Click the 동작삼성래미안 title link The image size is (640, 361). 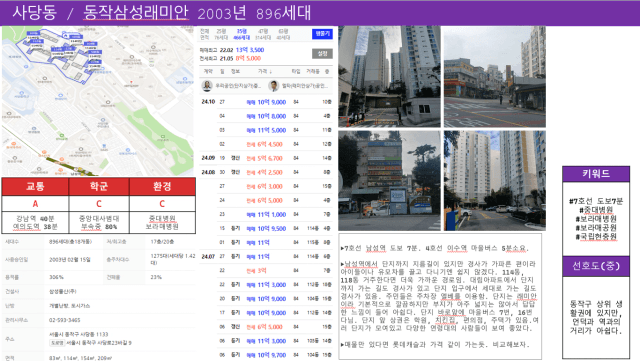click(136, 13)
